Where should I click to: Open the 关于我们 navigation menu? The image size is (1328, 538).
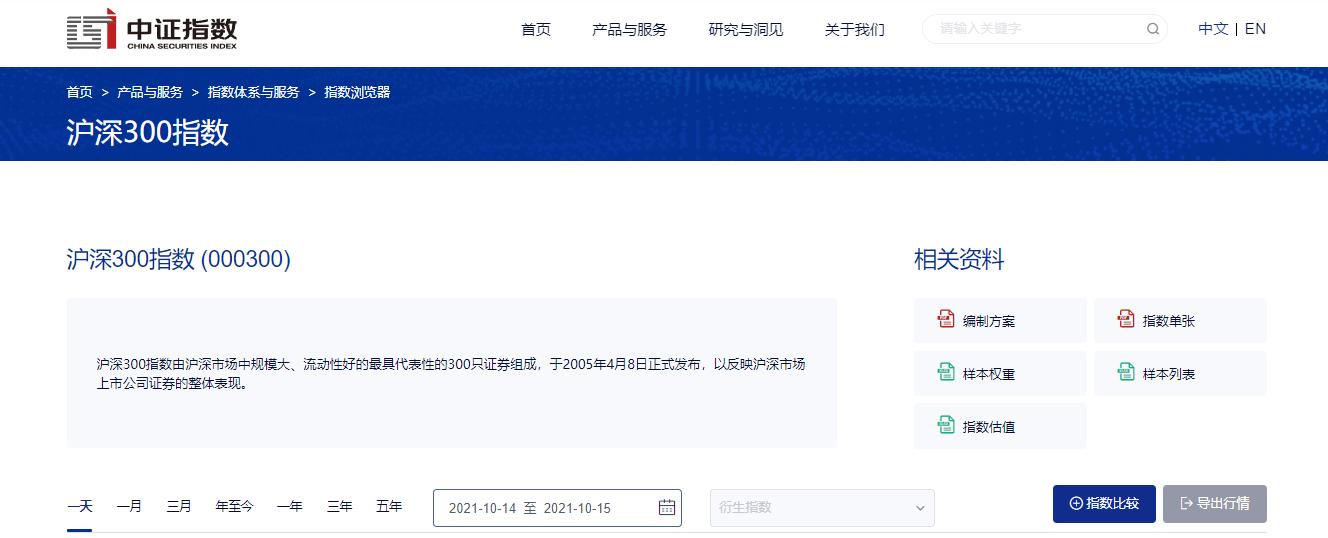854,29
